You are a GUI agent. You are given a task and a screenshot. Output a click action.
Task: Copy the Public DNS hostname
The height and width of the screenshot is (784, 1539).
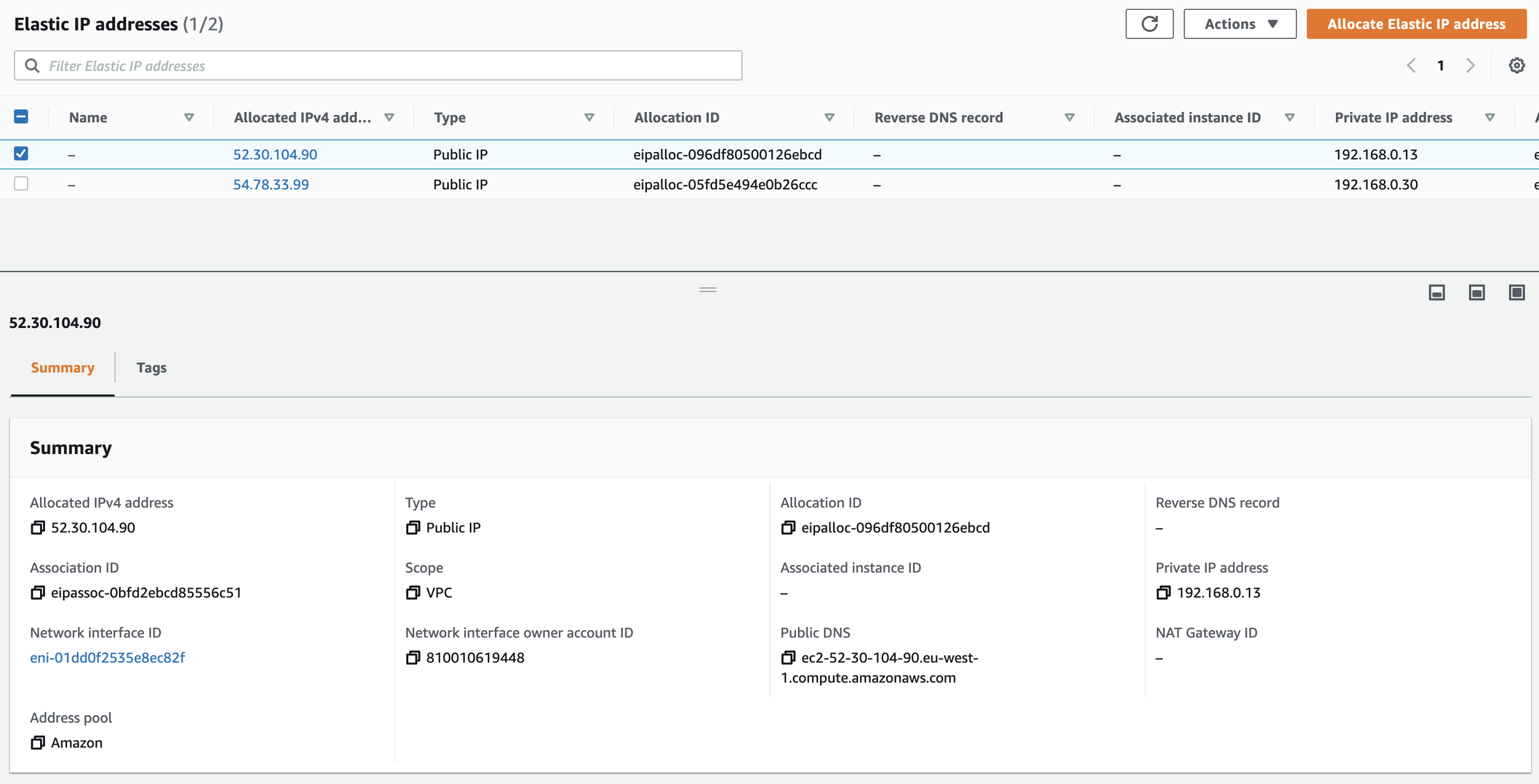(787, 658)
